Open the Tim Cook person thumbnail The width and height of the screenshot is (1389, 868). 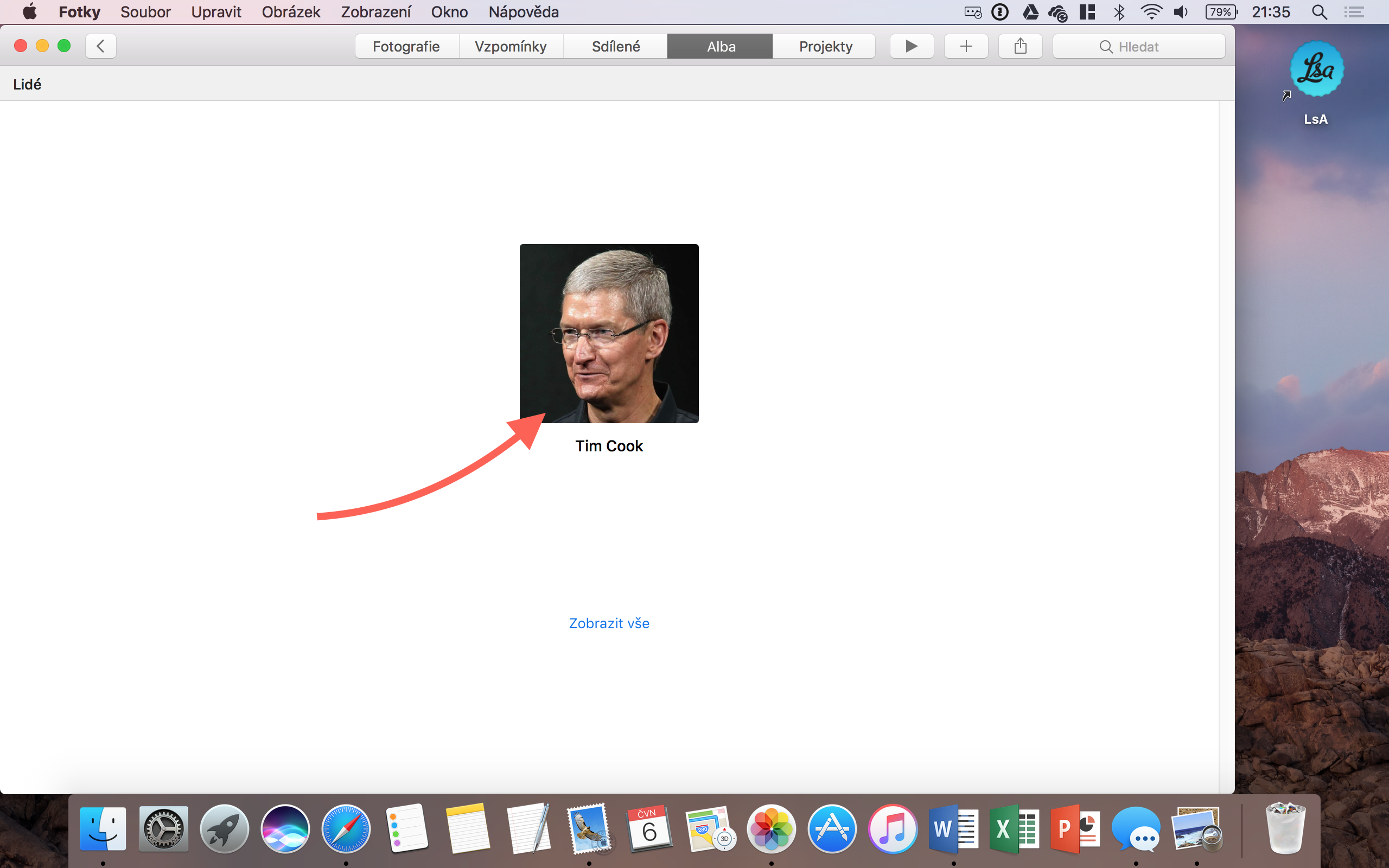pyautogui.click(x=608, y=334)
